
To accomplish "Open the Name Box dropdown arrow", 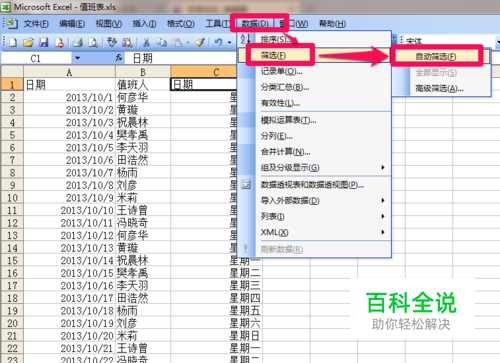I will [x=77, y=58].
